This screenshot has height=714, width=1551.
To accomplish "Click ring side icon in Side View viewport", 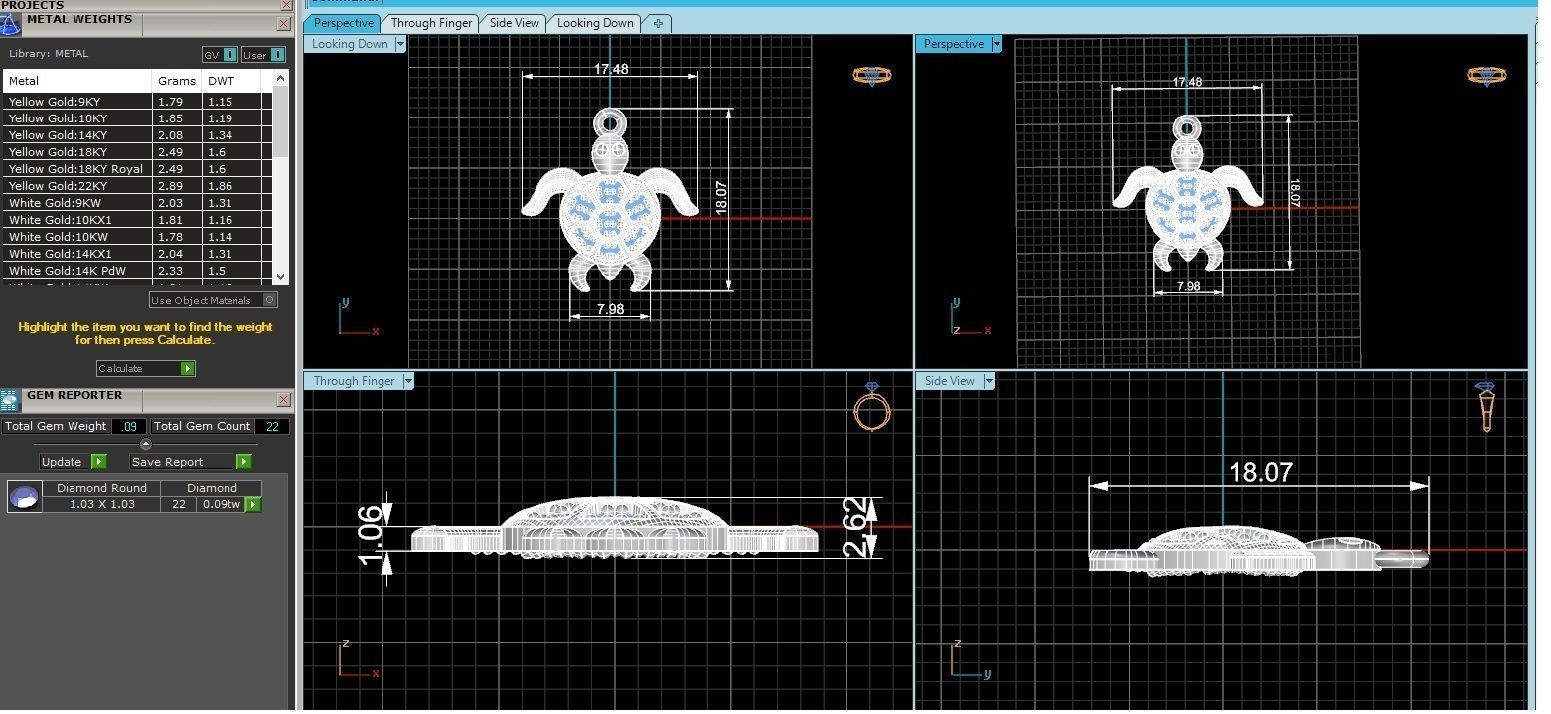I will tap(1485, 405).
